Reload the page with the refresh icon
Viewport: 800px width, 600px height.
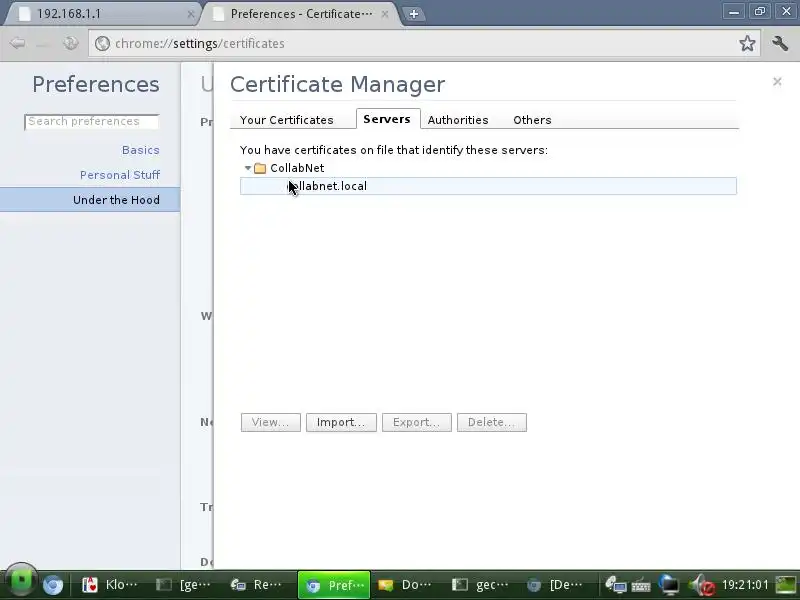(x=70, y=43)
